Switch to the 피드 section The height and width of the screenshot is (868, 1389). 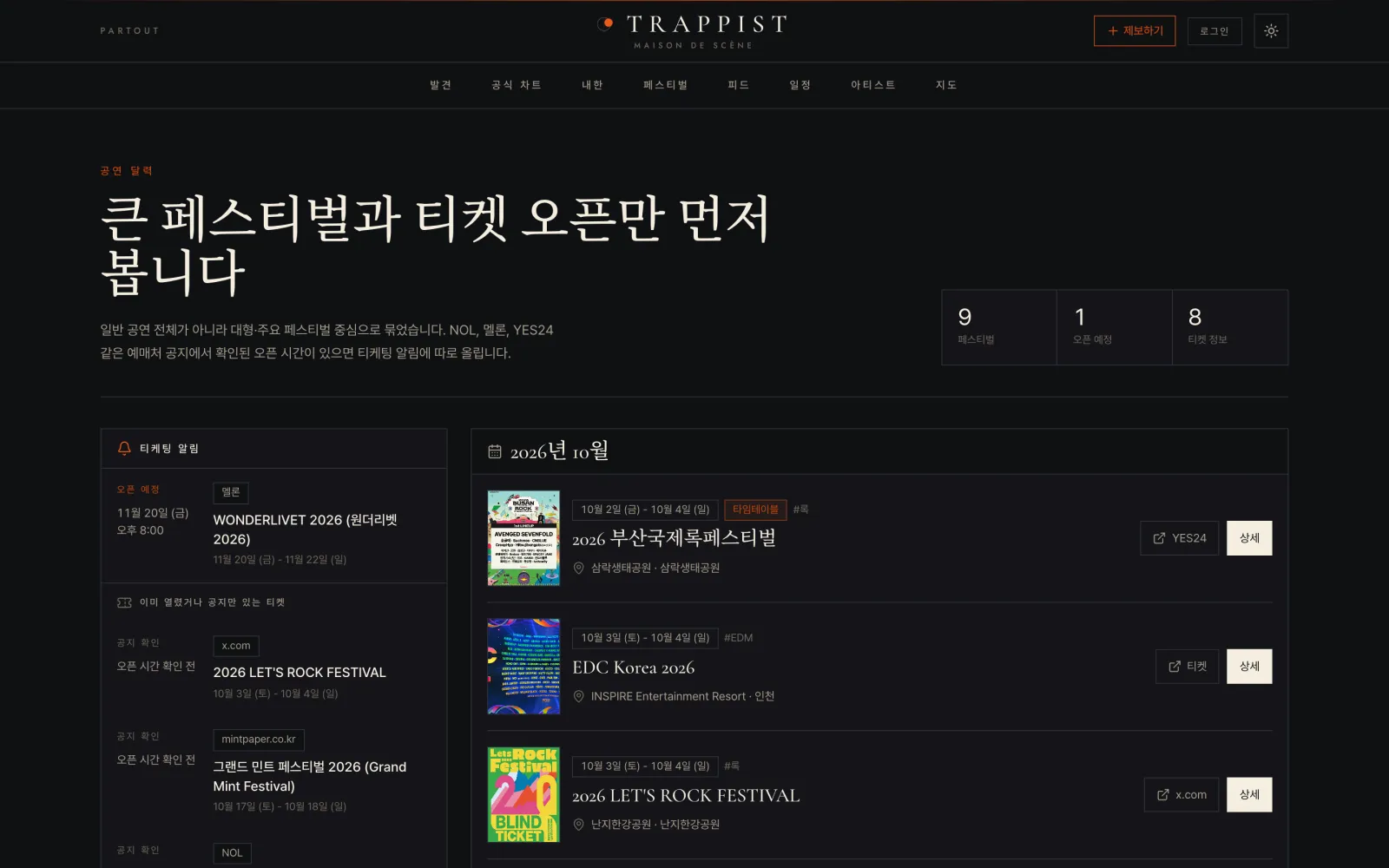click(739, 85)
